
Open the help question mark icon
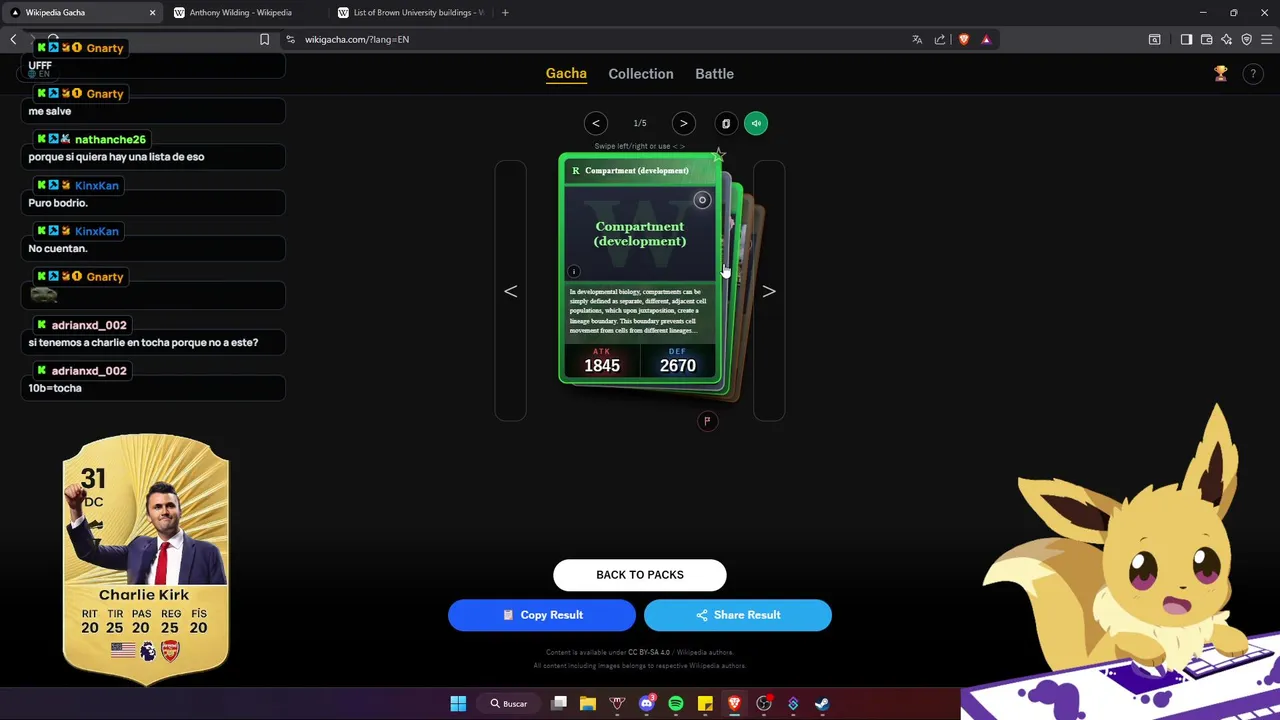pos(1253,74)
